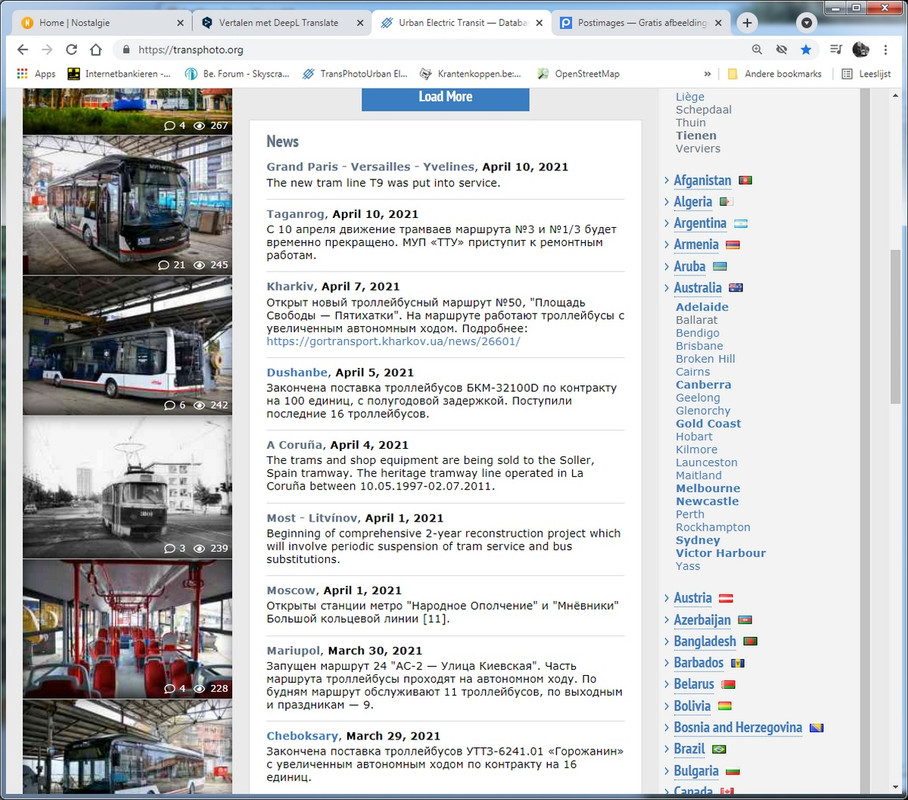Collapse the Australia city list
Viewport: 908px width, 800px height.
697,288
